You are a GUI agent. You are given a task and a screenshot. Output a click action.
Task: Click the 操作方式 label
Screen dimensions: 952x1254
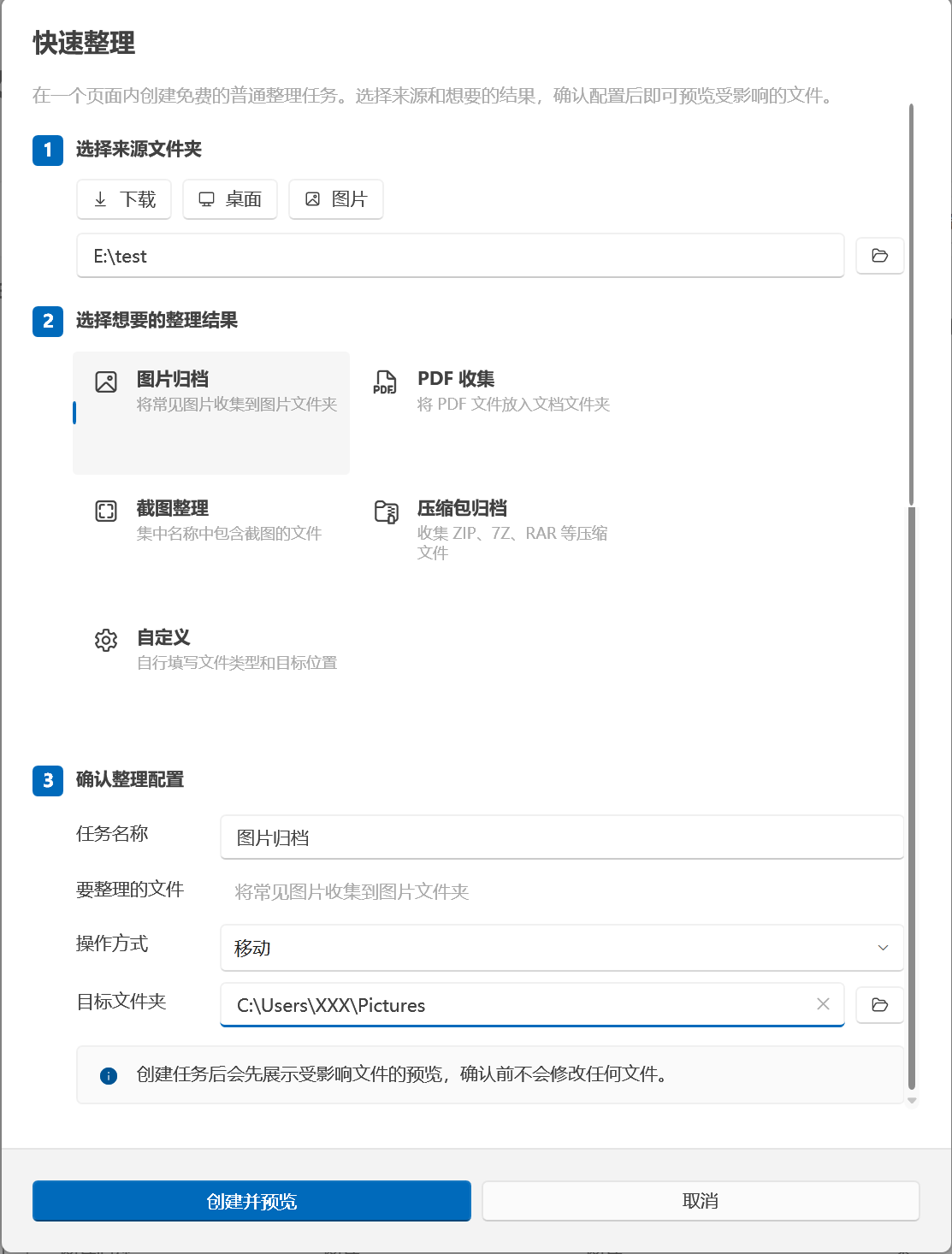pyautogui.click(x=112, y=943)
